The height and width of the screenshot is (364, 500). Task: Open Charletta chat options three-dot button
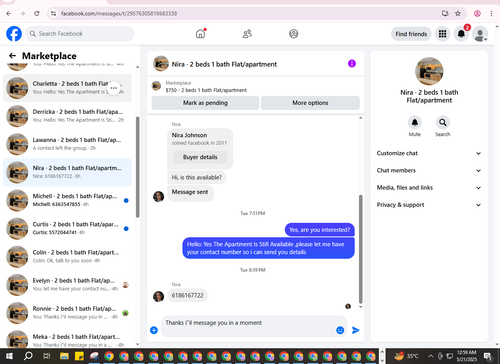pos(114,88)
